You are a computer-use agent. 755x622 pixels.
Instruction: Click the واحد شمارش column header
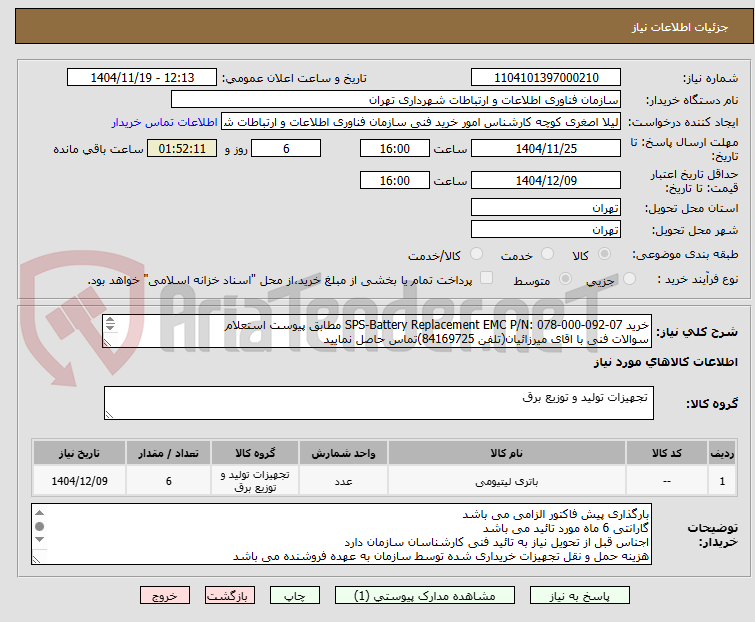point(343,453)
